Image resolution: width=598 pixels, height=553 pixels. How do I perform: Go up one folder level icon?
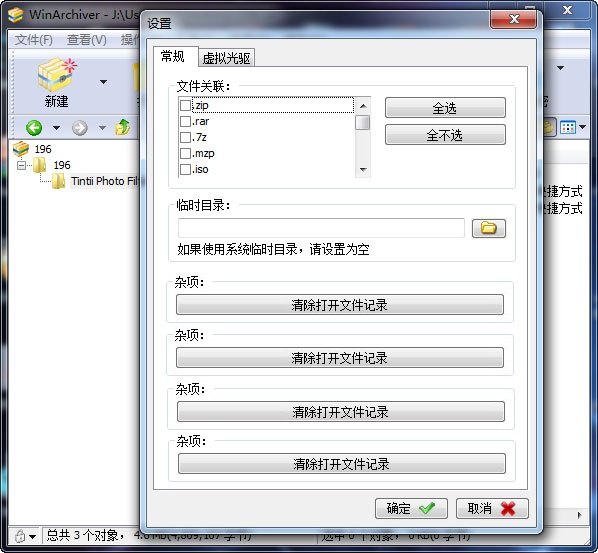(x=122, y=127)
